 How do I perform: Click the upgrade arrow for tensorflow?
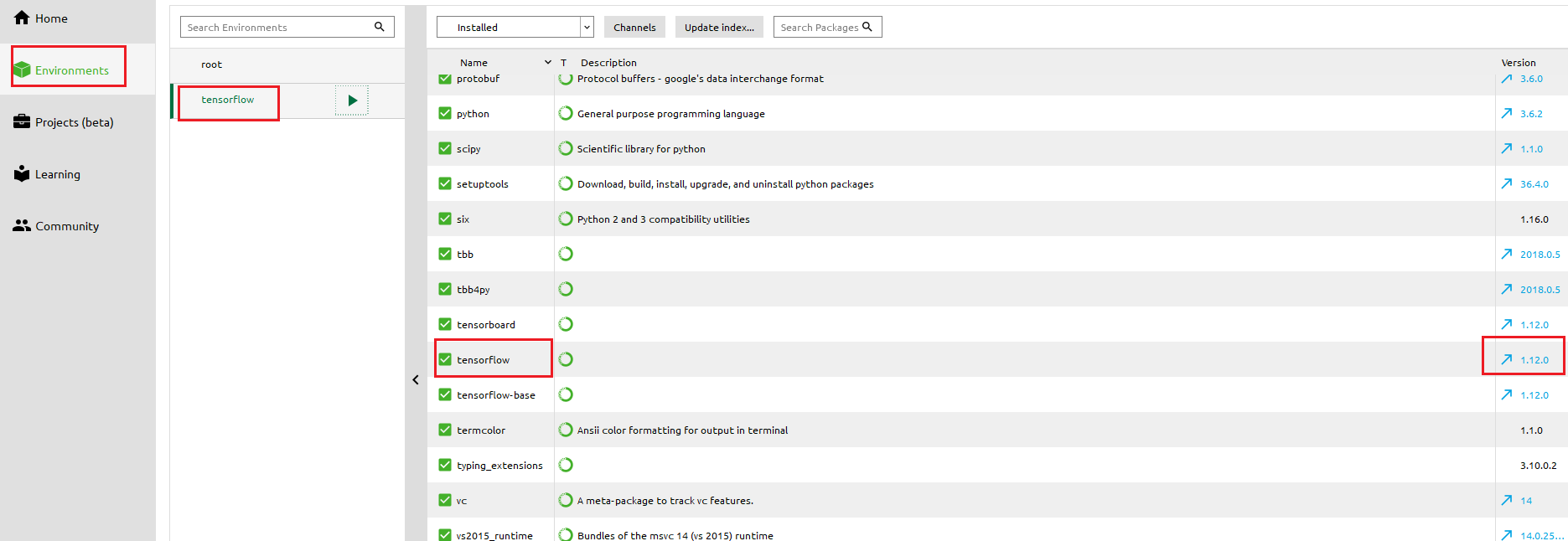tap(1507, 359)
